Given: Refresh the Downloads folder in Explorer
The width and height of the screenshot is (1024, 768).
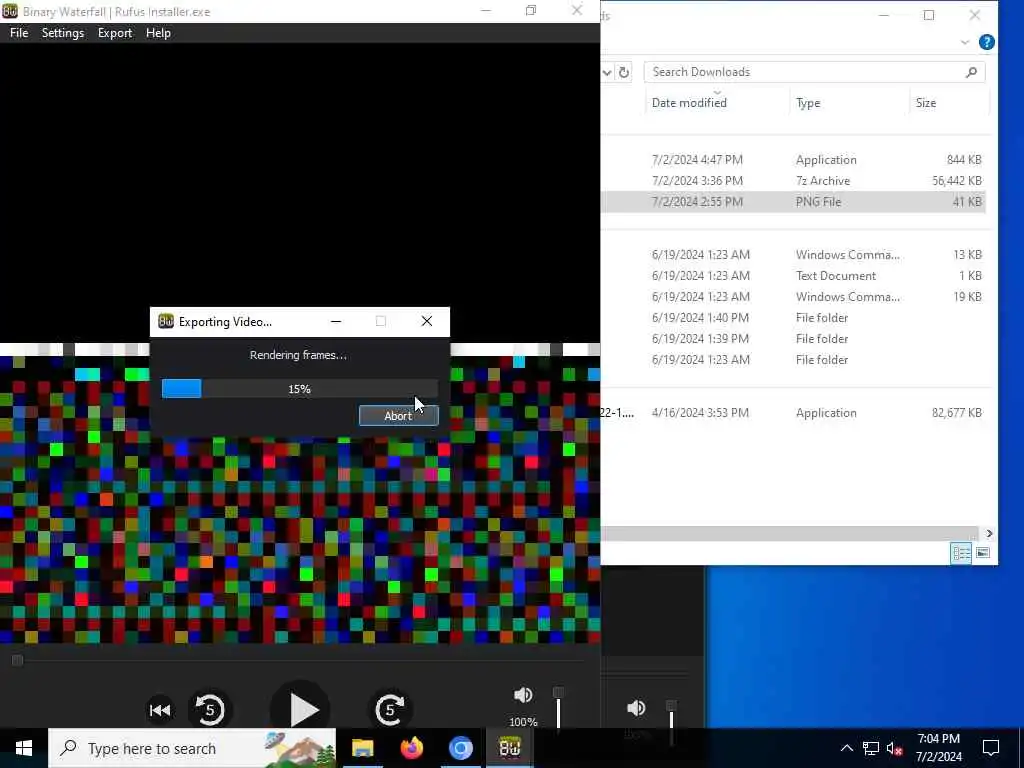Looking at the screenshot, I should pos(624,72).
